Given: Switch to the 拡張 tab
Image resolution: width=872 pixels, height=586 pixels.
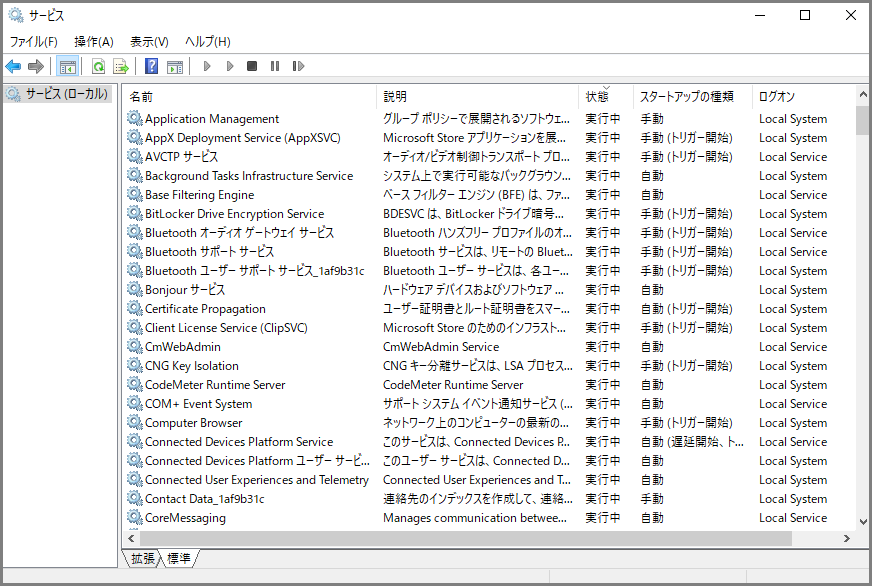Looking at the screenshot, I should click(x=142, y=558).
